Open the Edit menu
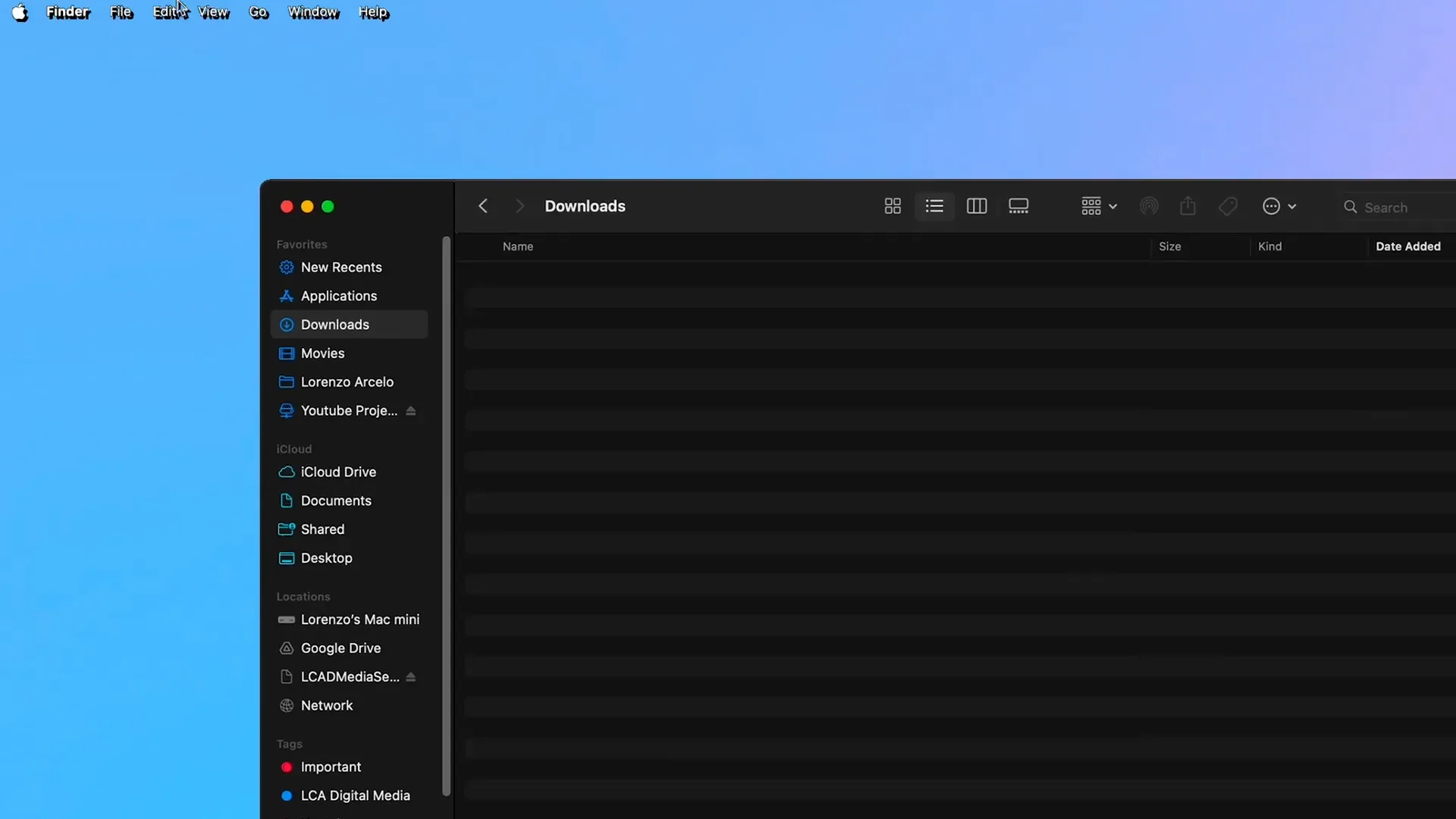The height and width of the screenshot is (819, 1456). (168, 13)
